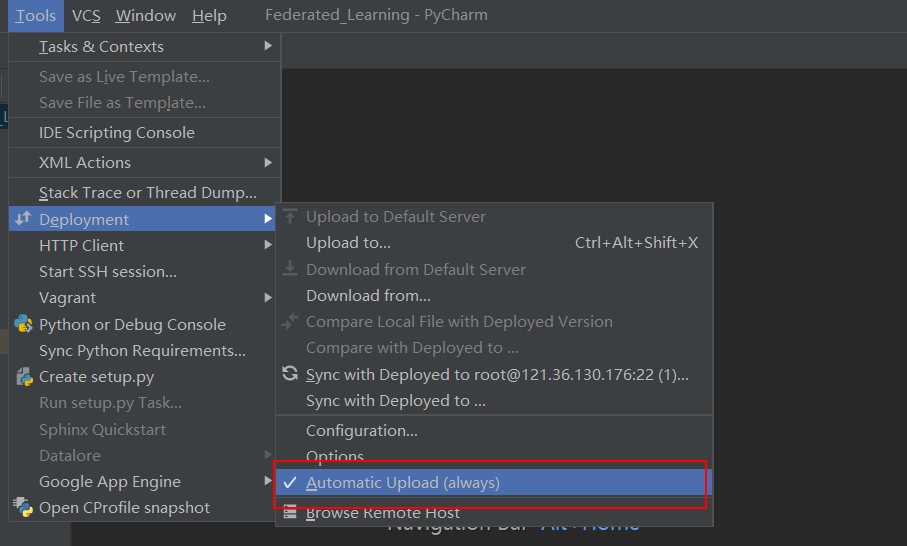Viewport: 907px width, 546px height.
Task: Click upload arrow icon for Default Server
Action: (290, 216)
